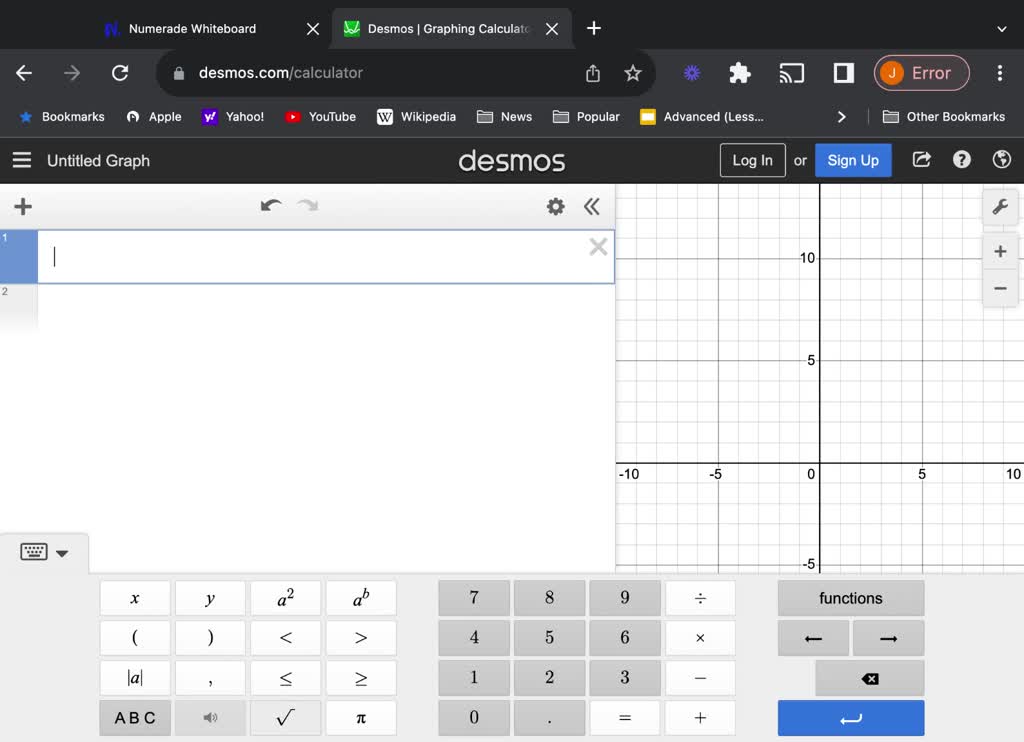This screenshot has width=1024, height=742.
Task: Toggle keypad audio speaker key
Action: (210, 718)
